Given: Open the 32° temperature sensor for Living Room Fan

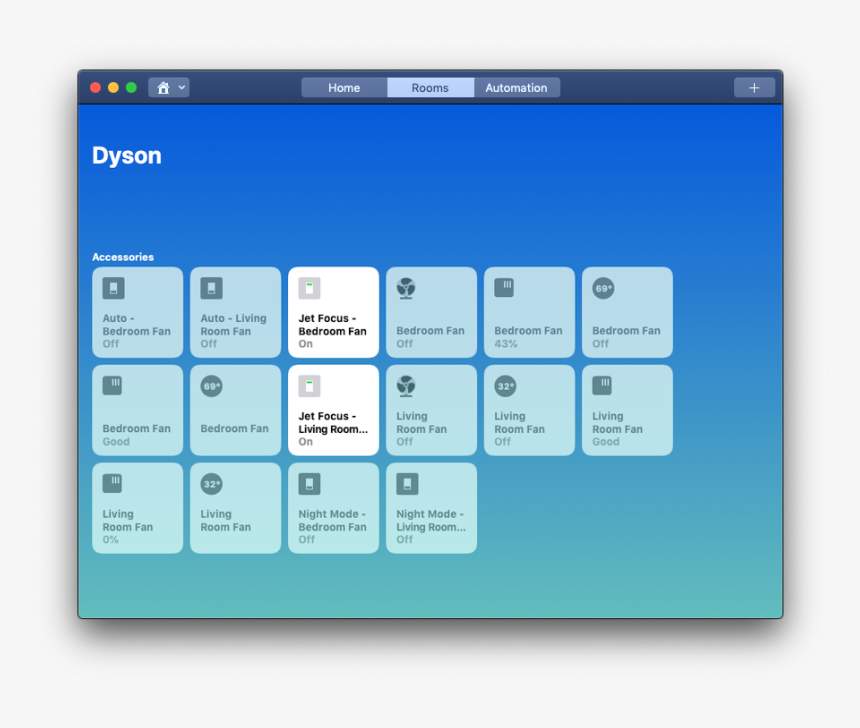Looking at the screenshot, I should (502, 385).
